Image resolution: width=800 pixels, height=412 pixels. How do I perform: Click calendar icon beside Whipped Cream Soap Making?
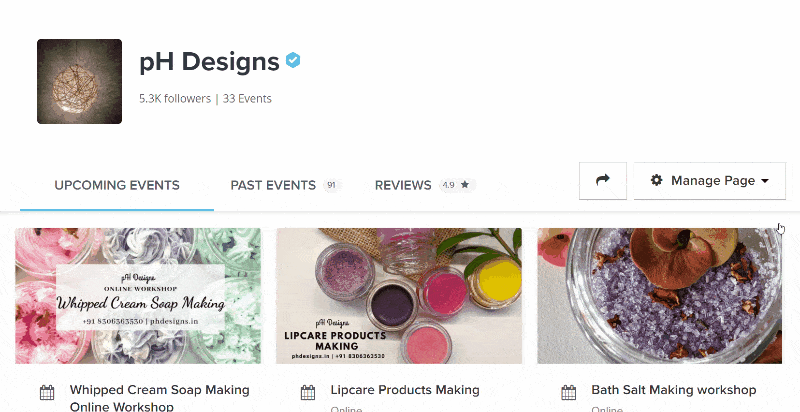(47, 392)
